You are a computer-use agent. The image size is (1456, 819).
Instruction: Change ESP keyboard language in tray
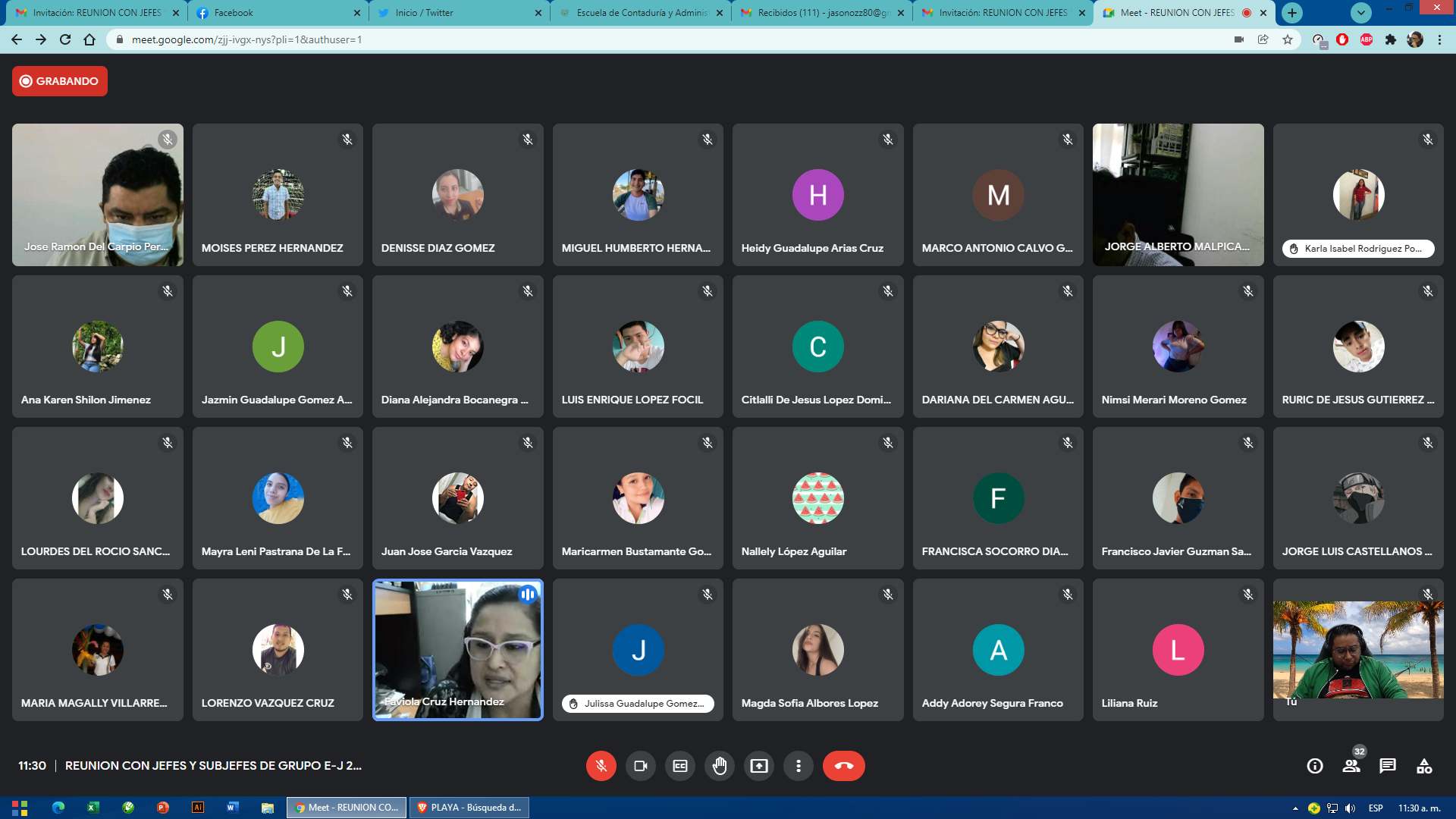pos(1376,808)
